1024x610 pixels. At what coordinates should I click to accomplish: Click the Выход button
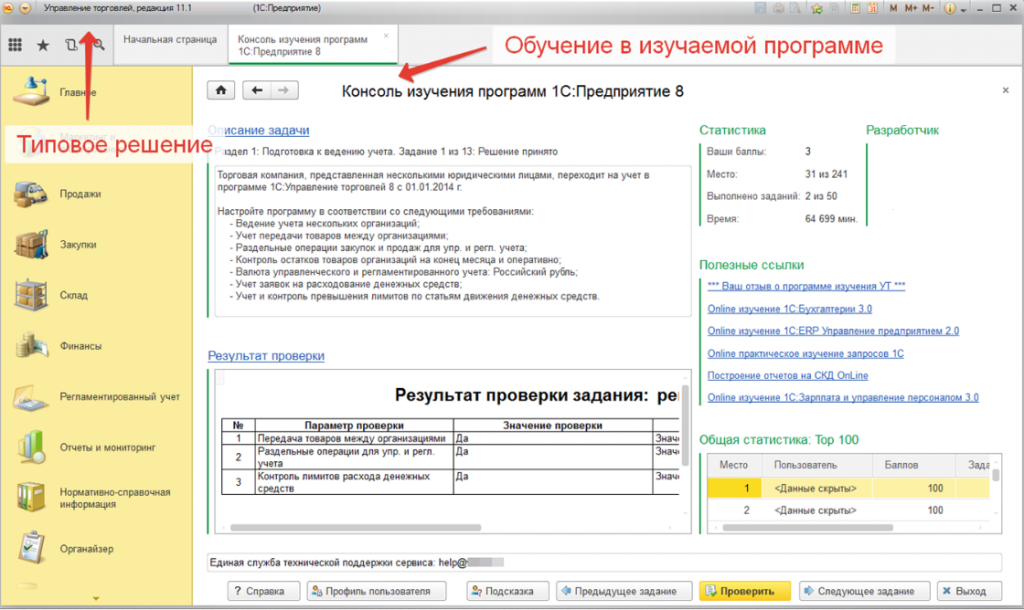tap(969, 591)
